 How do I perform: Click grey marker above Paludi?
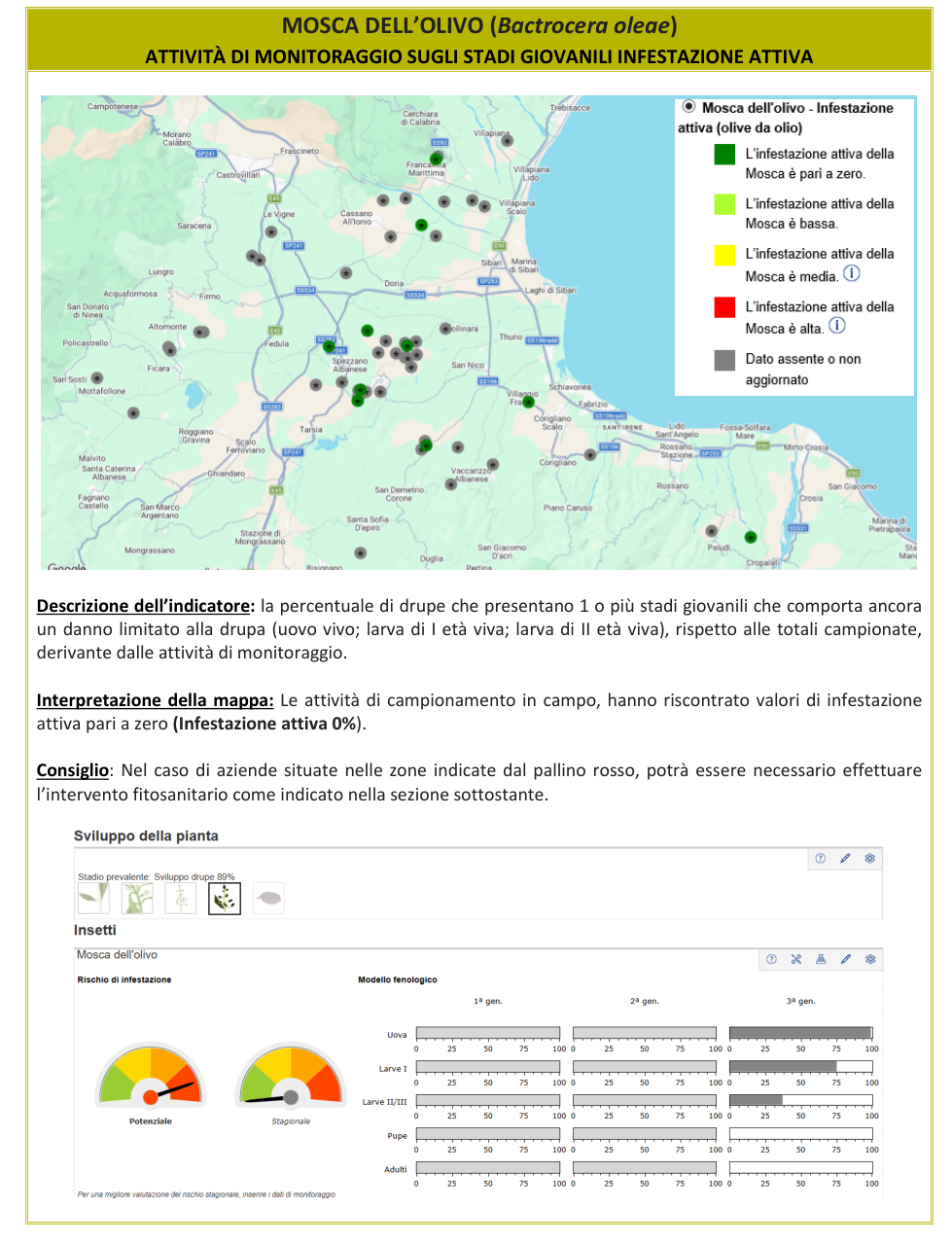[x=712, y=531]
